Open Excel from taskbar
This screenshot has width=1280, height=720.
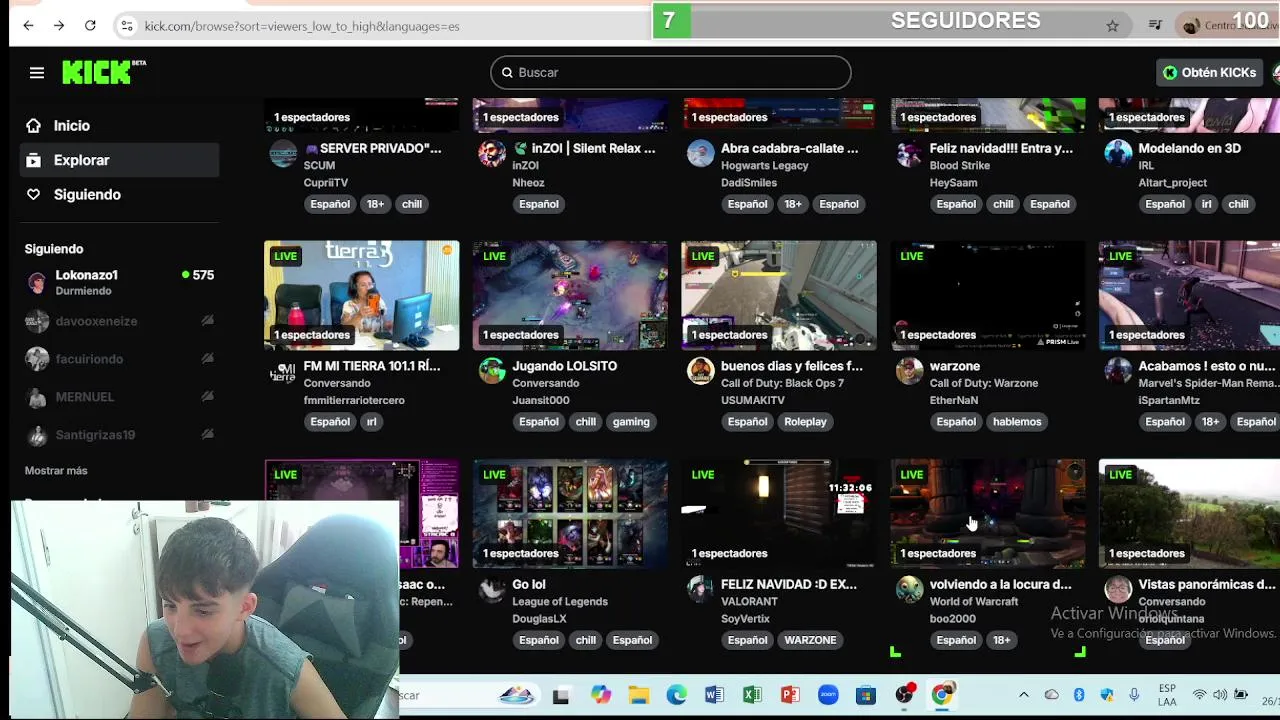(752, 695)
